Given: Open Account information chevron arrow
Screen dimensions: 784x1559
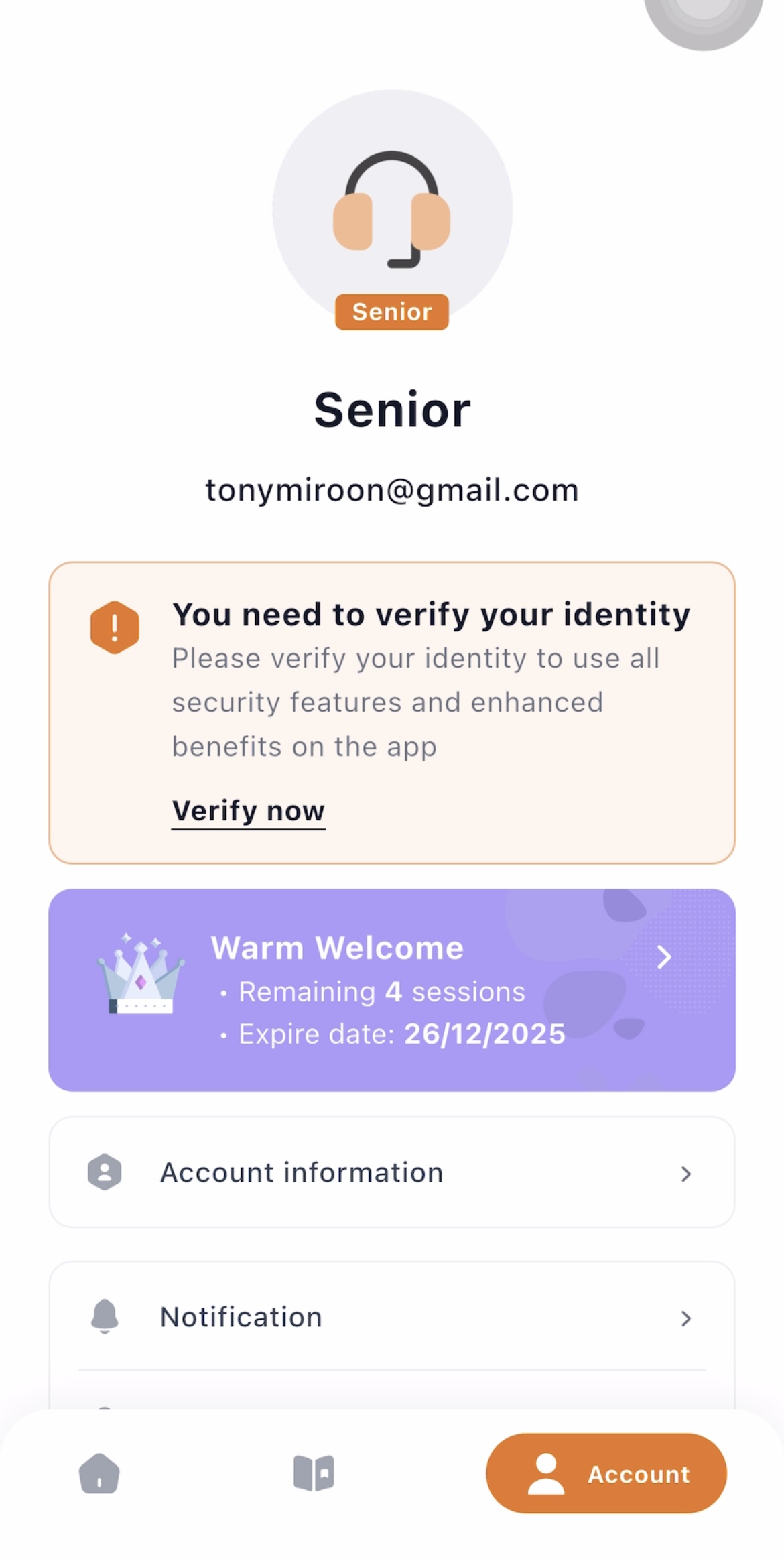Looking at the screenshot, I should coord(685,1174).
